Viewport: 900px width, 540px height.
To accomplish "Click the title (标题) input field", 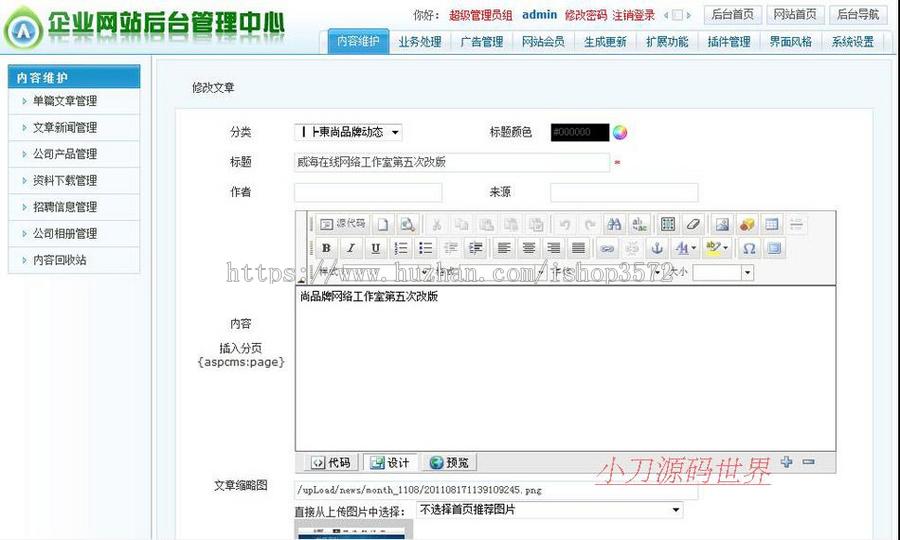I will (452, 162).
